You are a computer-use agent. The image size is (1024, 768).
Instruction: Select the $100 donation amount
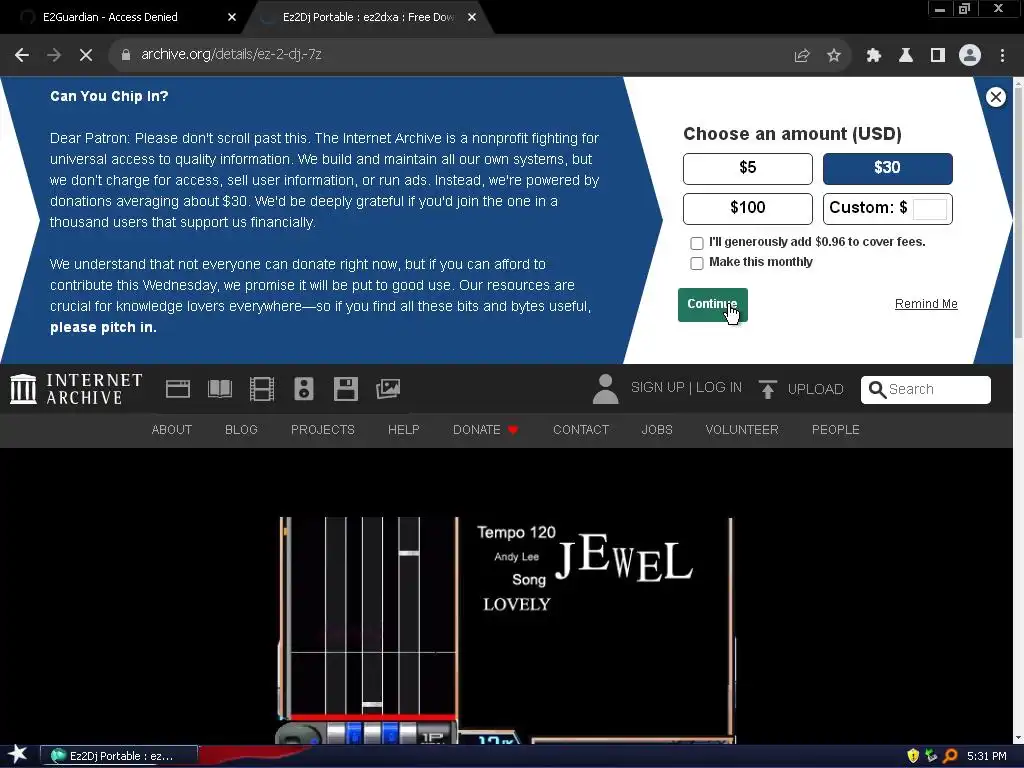[748, 209]
